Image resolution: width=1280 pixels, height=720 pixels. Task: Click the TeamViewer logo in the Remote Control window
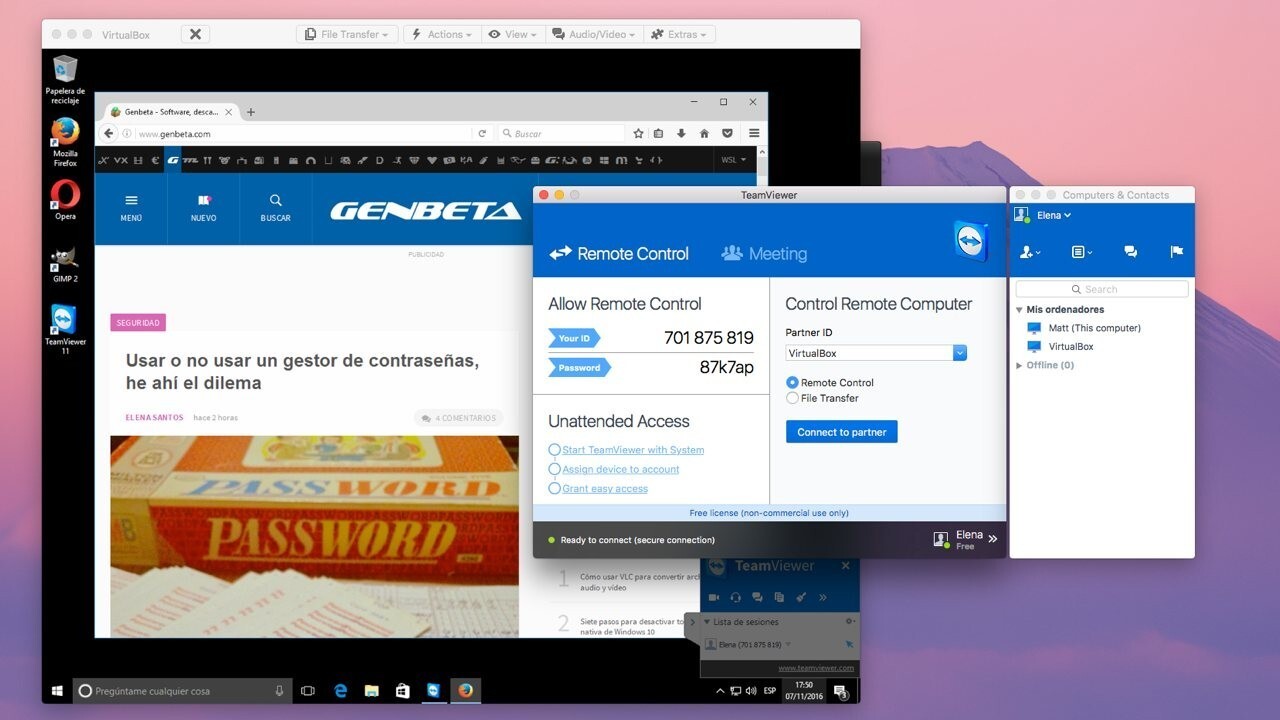[x=969, y=240]
